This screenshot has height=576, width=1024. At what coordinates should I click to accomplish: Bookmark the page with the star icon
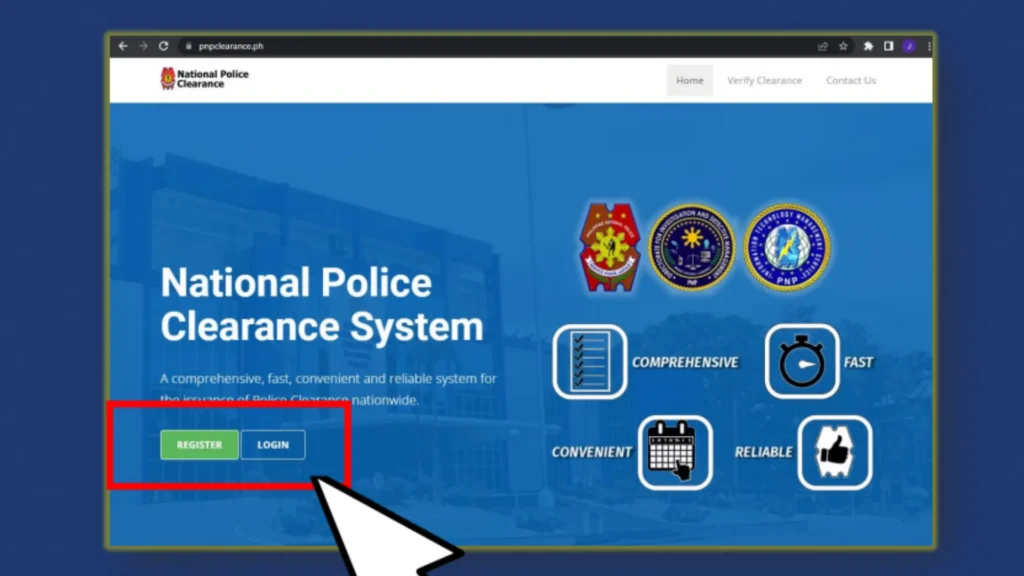point(843,45)
